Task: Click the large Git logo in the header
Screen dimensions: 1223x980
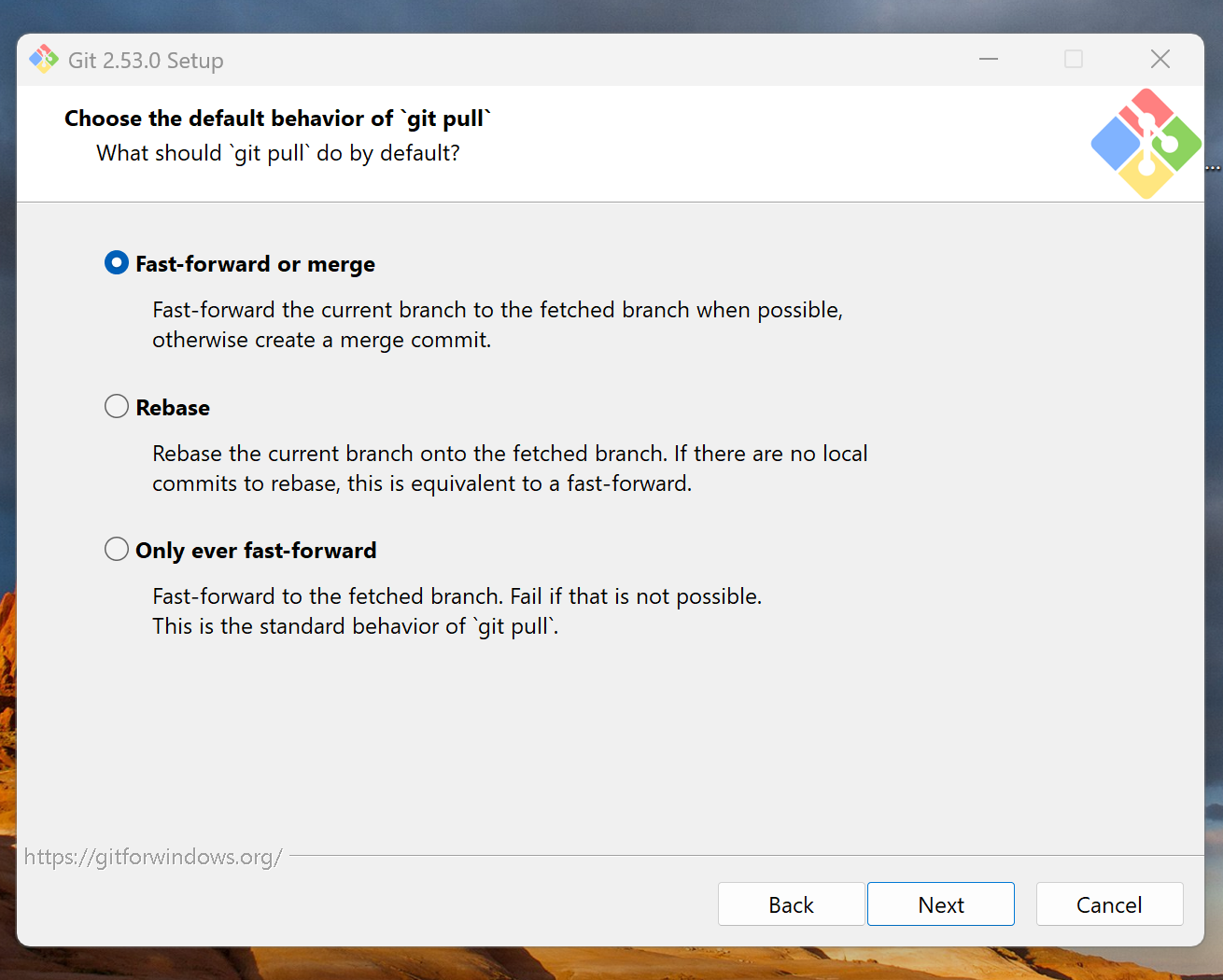Action: click(1146, 144)
